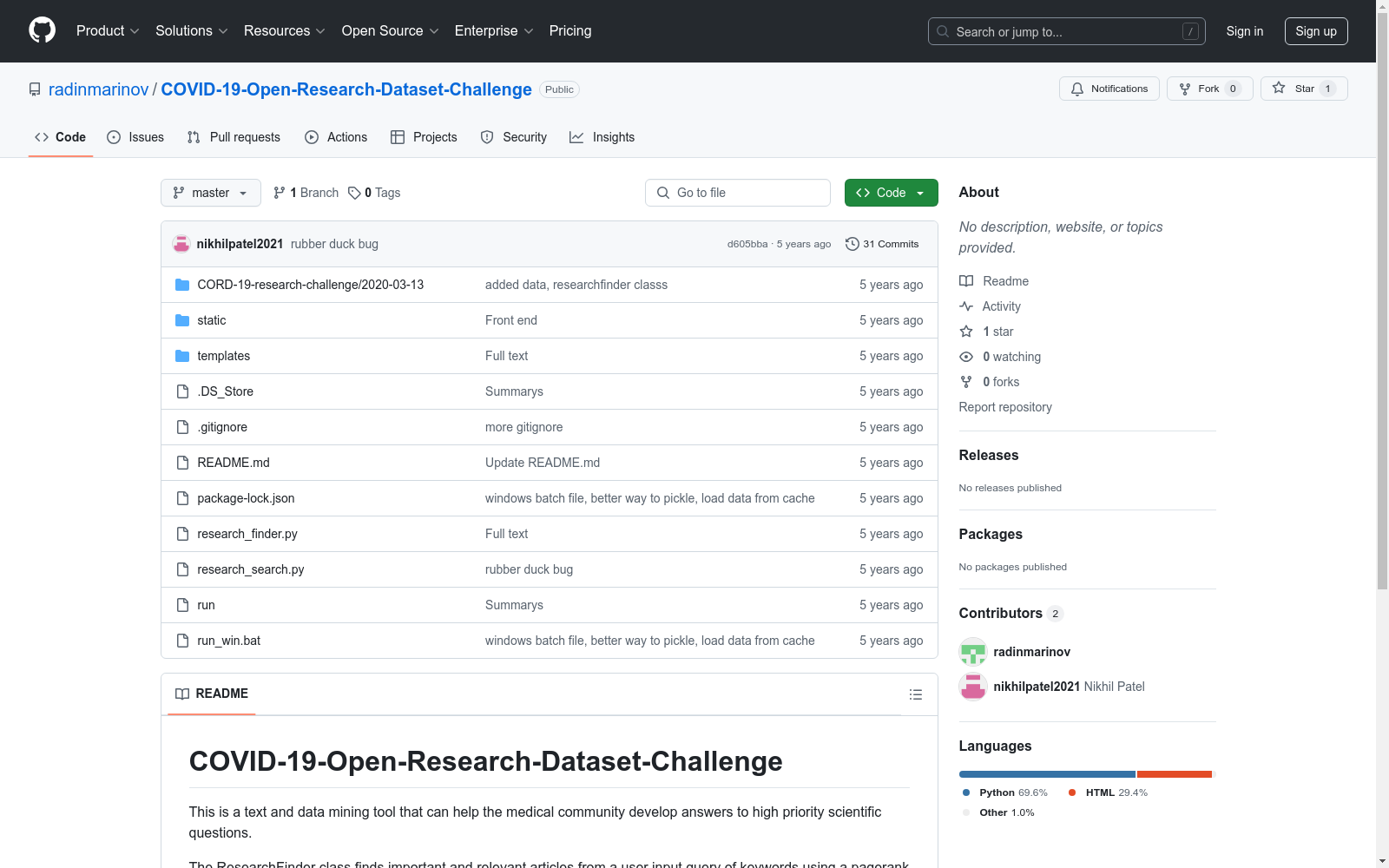The width and height of the screenshot is (1389, 868).
Task: Switch to the Pull requests tab
Action: click(234, 137)
